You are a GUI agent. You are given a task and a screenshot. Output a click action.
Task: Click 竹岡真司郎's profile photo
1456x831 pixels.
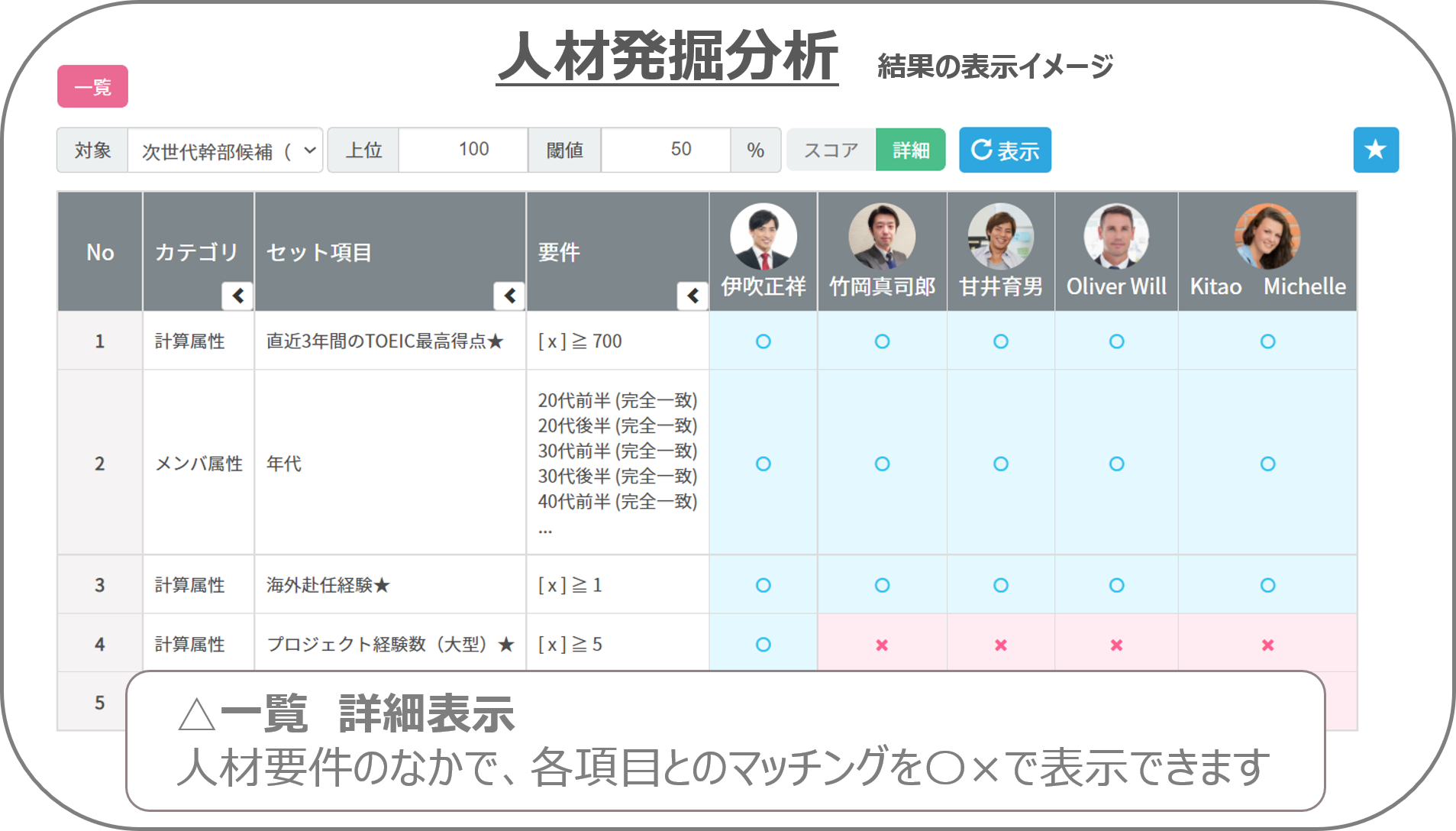tap(882, 237)
